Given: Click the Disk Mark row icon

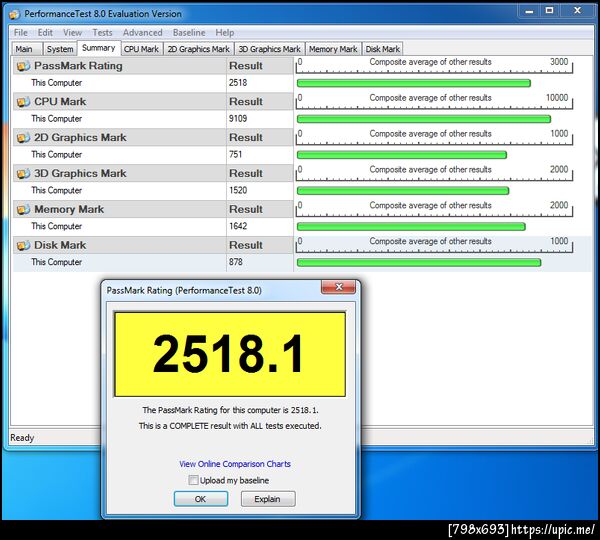Looking at the screenshot, I should coord(23,245).
